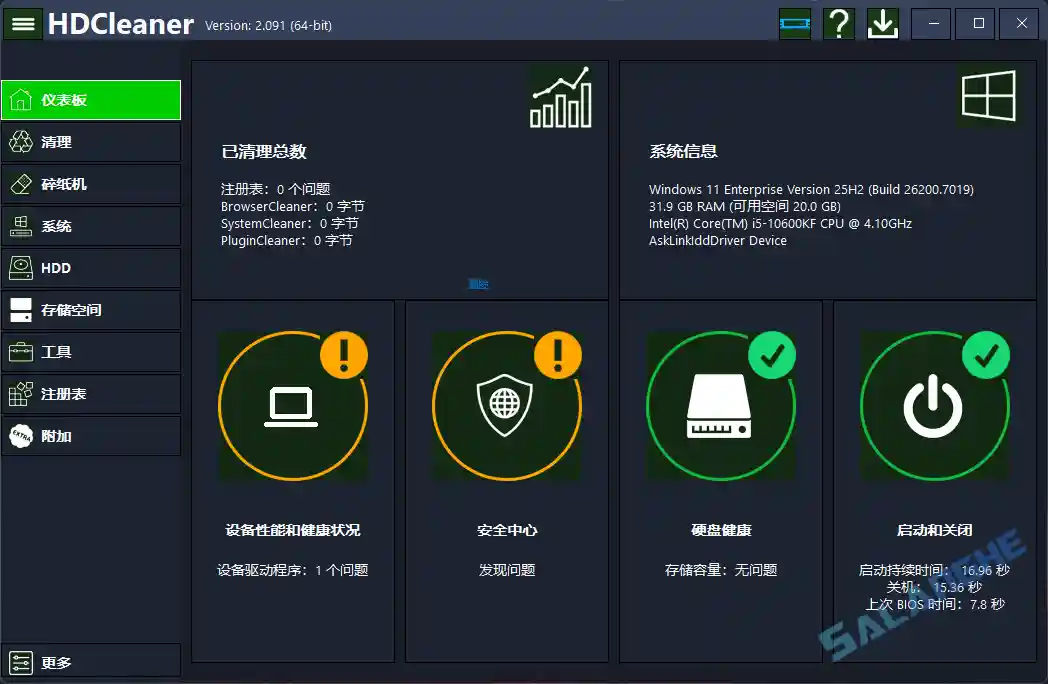Click the Windows logo on the system info panel
The height and width of the screenshot is (684, 1048).
[x=988, y=97]
